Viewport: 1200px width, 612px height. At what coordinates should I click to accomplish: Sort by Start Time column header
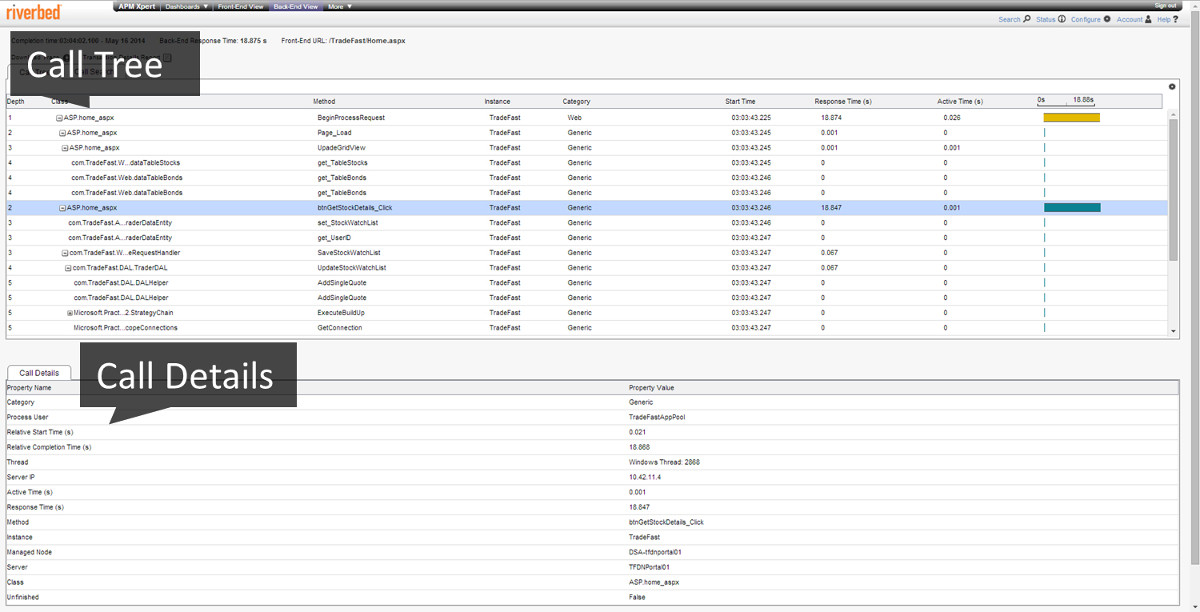click(x=740, y=101)
